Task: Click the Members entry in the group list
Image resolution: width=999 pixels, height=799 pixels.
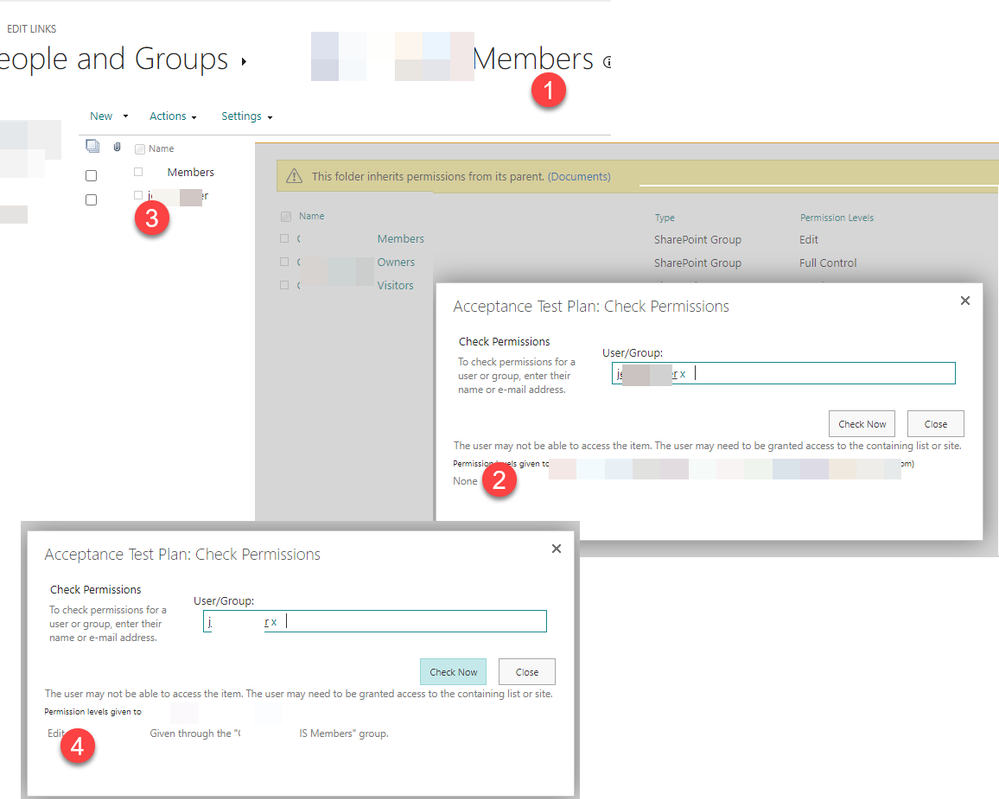Action: [190, 172]
